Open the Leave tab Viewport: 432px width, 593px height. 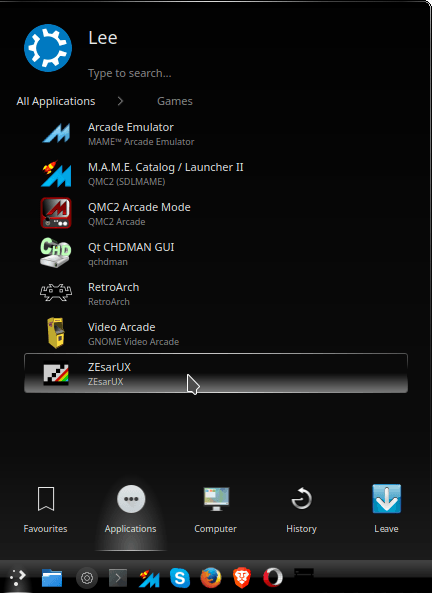pyautogui.click(x=386, y=510)
